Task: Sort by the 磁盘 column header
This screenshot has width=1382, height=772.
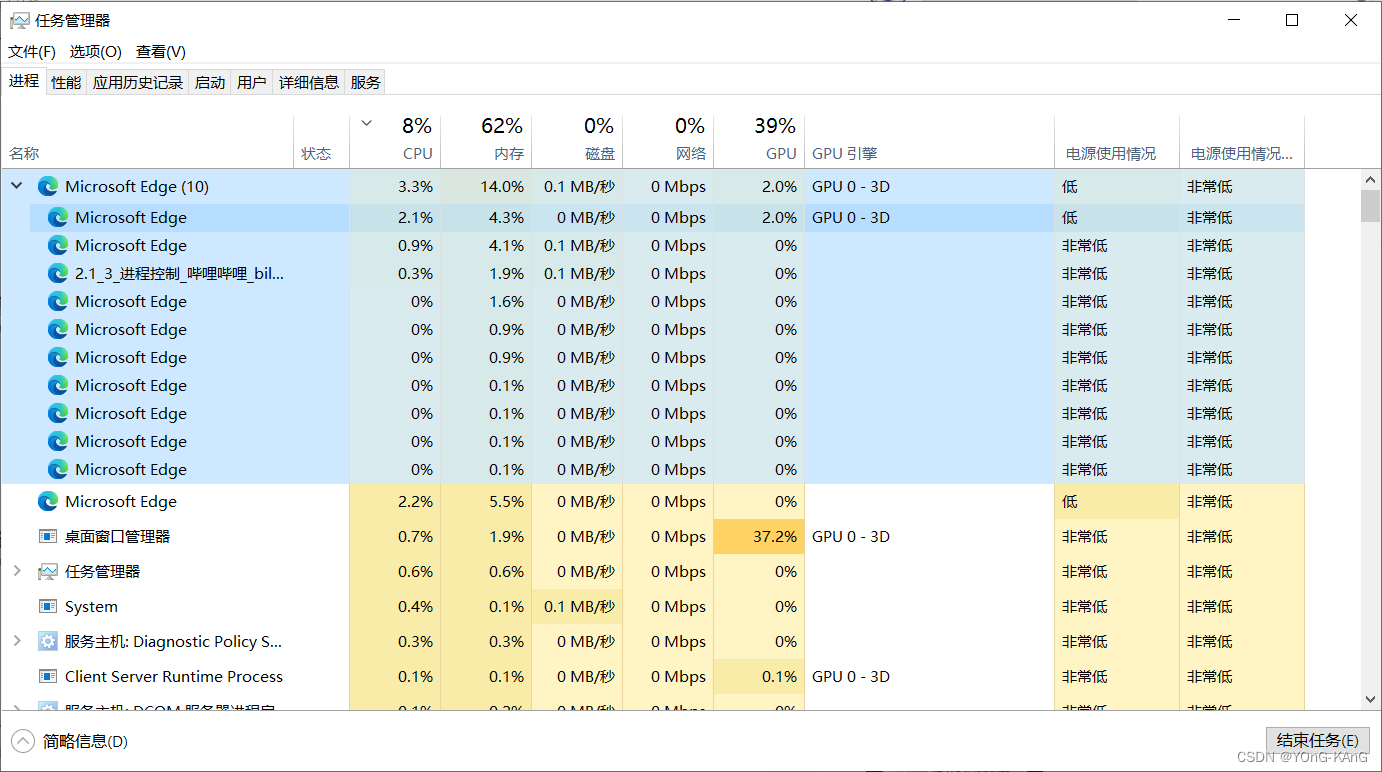Action: (577, 141)
